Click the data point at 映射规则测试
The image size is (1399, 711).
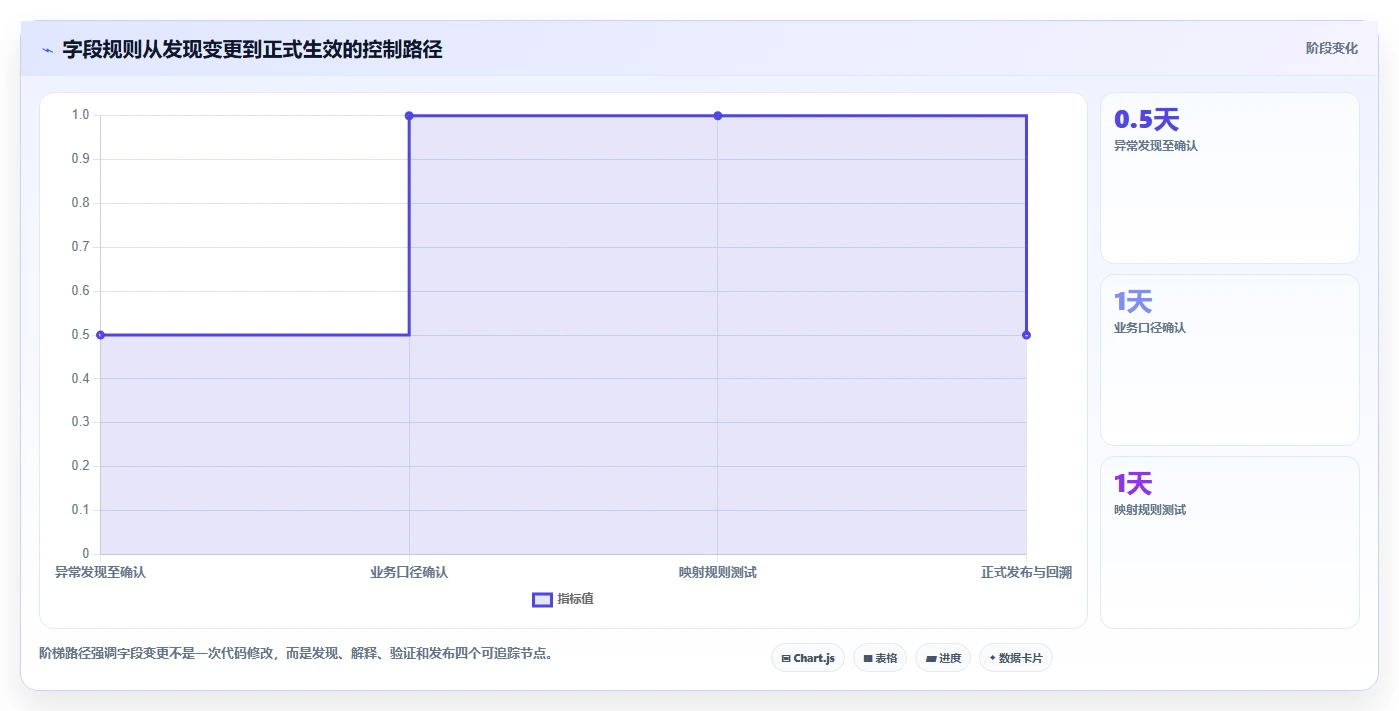tap(718, 116)
